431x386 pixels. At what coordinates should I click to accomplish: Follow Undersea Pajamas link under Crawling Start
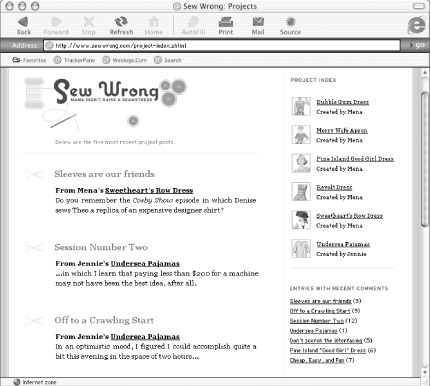[x=145, y=337]
